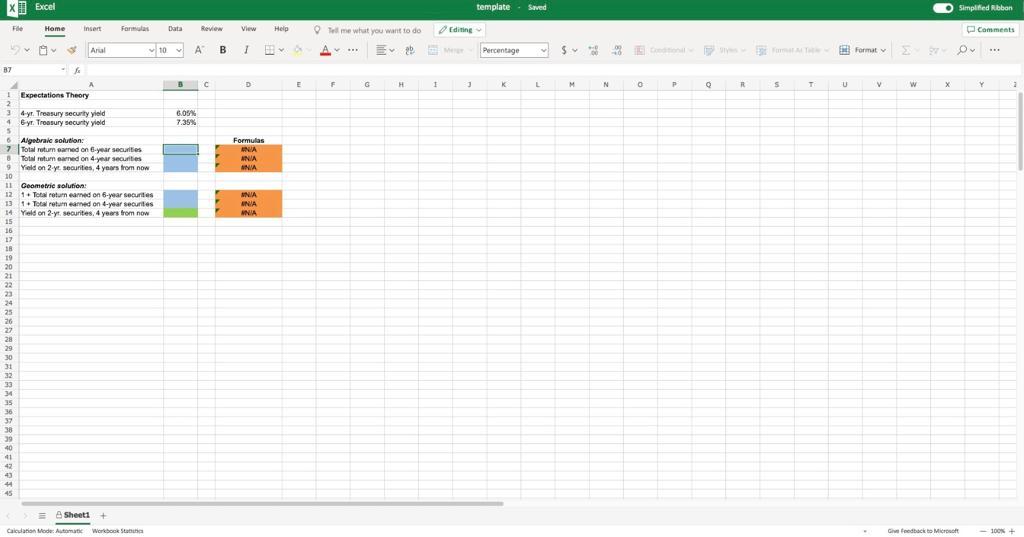Click Calculation Mode: Automatic status
The height and width of the screenshot is (537, 1024).
(44, 531)
